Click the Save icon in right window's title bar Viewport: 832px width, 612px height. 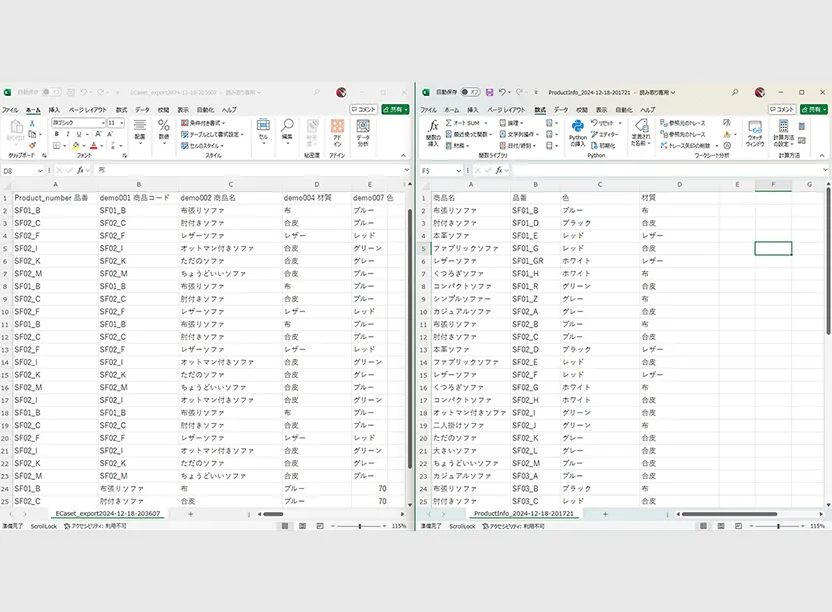click(489, 91)
